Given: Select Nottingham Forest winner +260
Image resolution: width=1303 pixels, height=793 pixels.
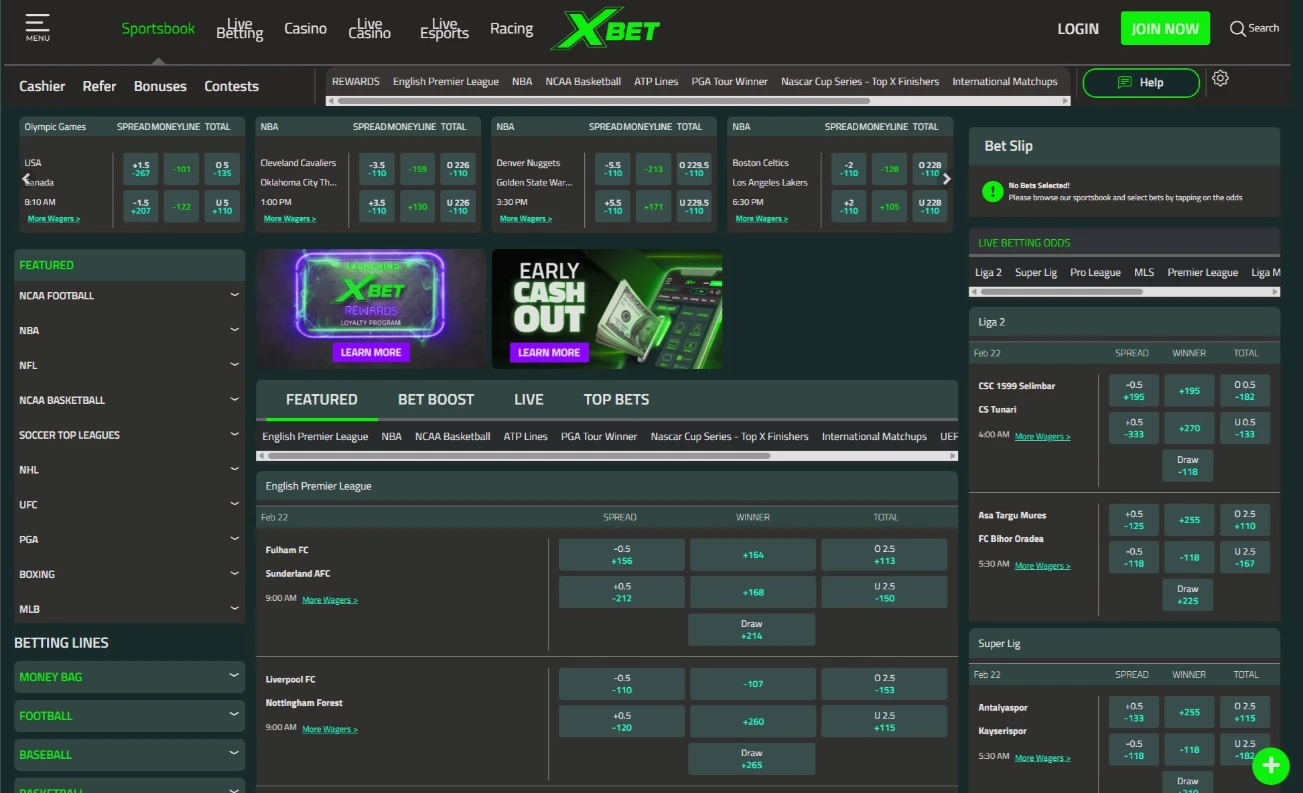Looking at the screenshot, I should click(x=753, y=721).
